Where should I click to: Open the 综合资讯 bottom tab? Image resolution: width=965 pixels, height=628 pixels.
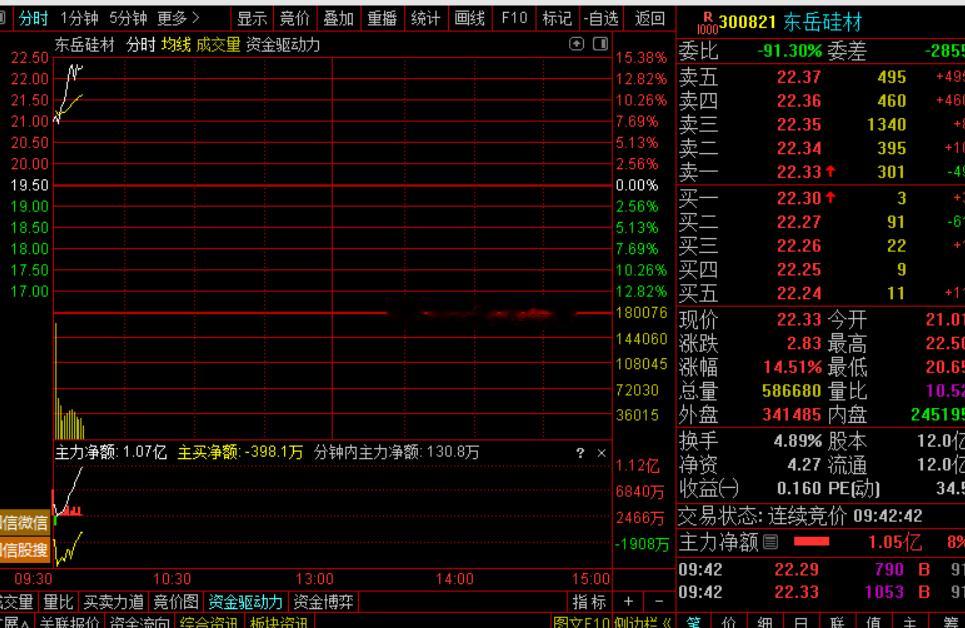[x=209, y=622]
